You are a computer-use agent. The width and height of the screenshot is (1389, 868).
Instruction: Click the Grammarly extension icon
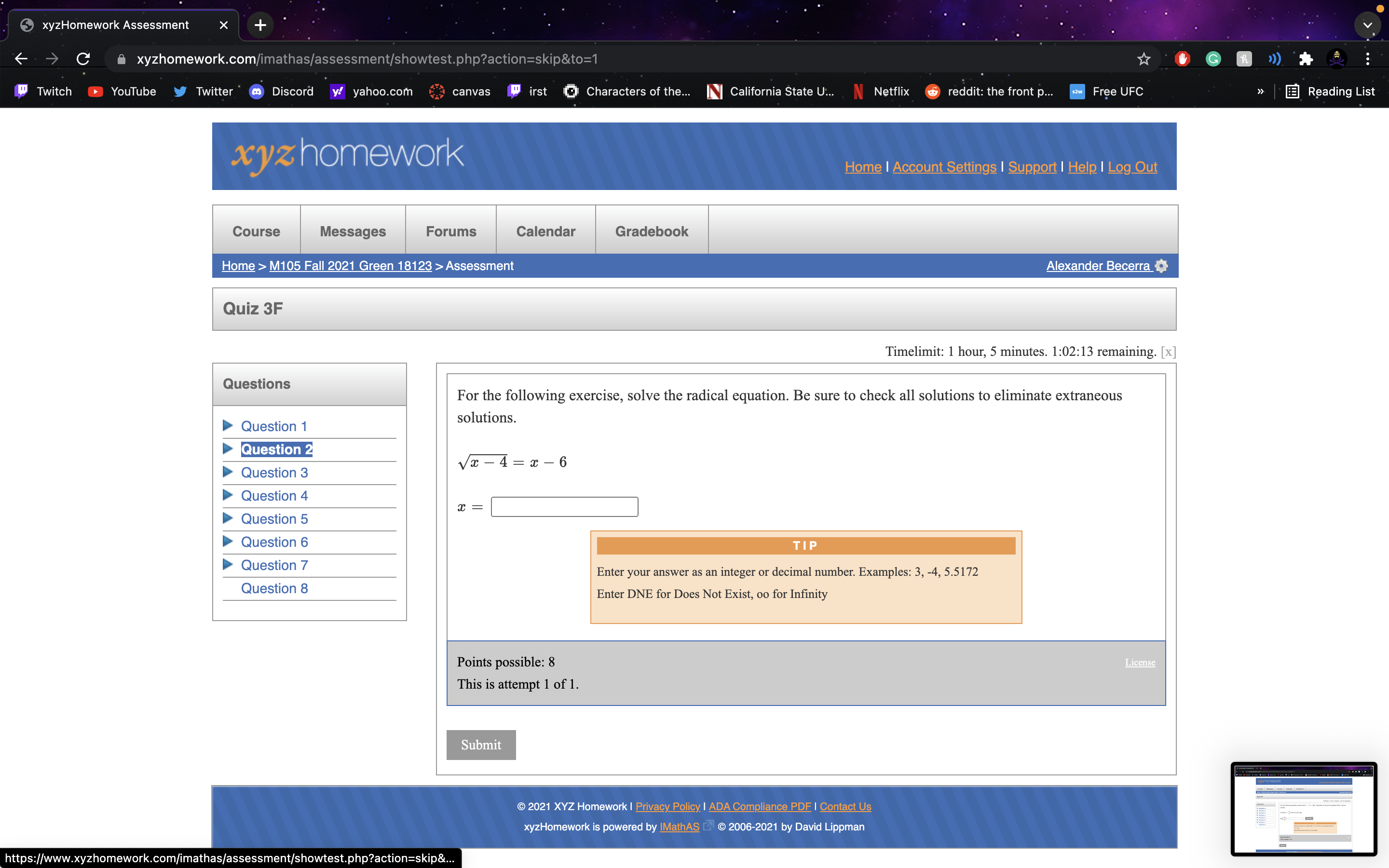pyautogui.click(x=1213, y=58)
